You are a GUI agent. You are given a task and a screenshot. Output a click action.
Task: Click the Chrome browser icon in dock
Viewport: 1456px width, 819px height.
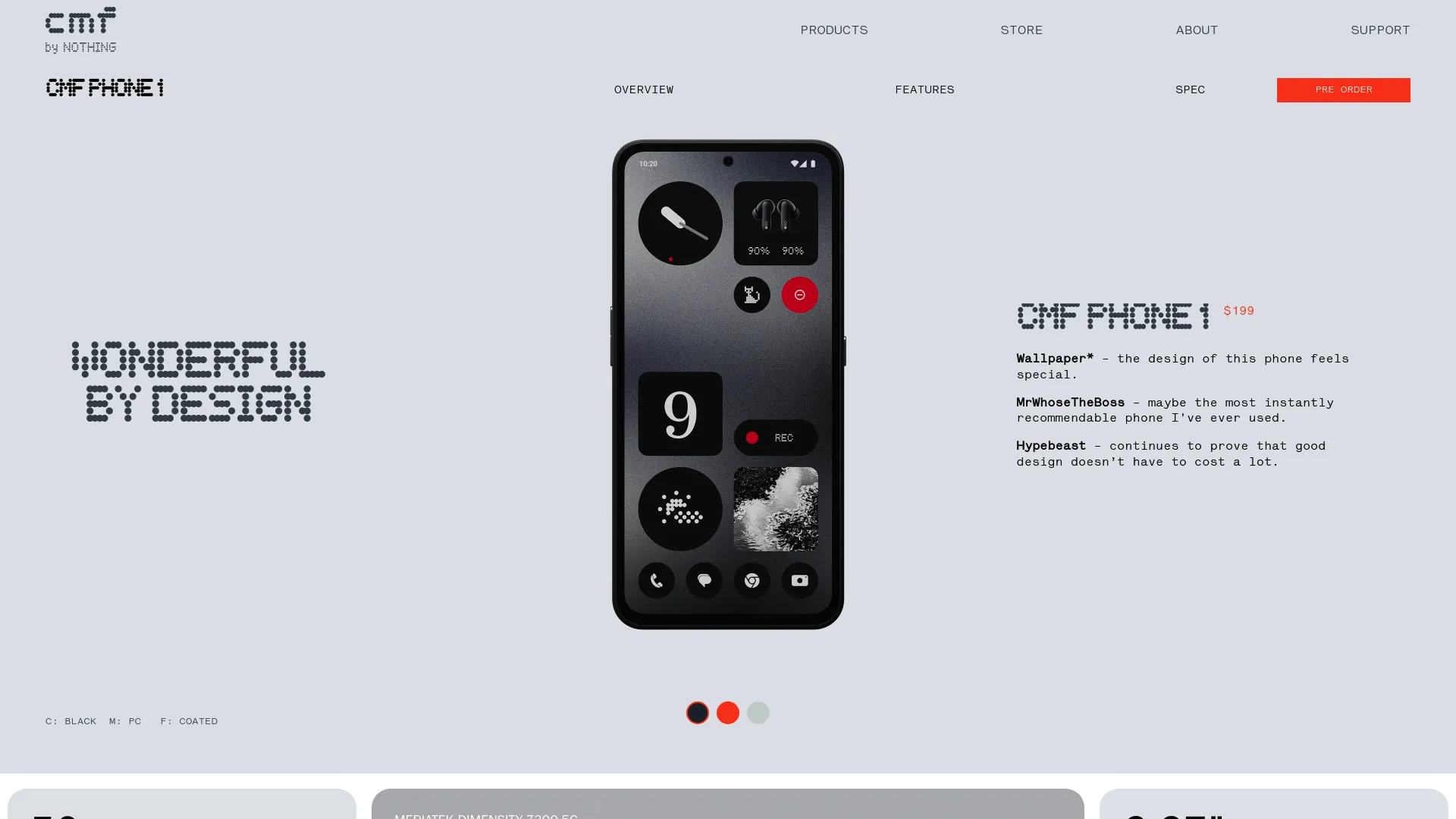click(x=752, y=580)
